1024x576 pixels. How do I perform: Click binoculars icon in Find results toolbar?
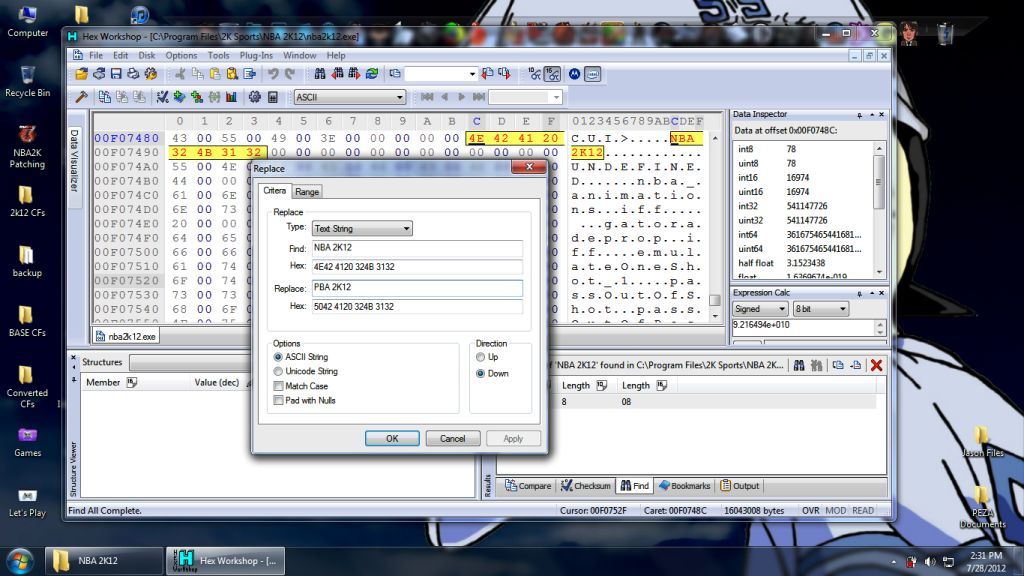[x=799, y=365]
